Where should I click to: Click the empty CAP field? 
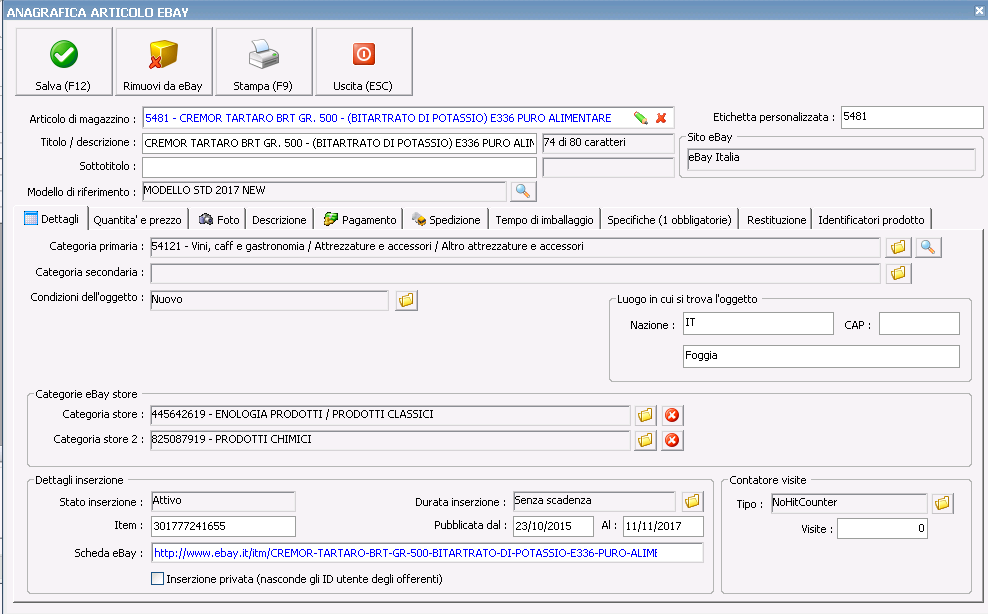point(919,323)
